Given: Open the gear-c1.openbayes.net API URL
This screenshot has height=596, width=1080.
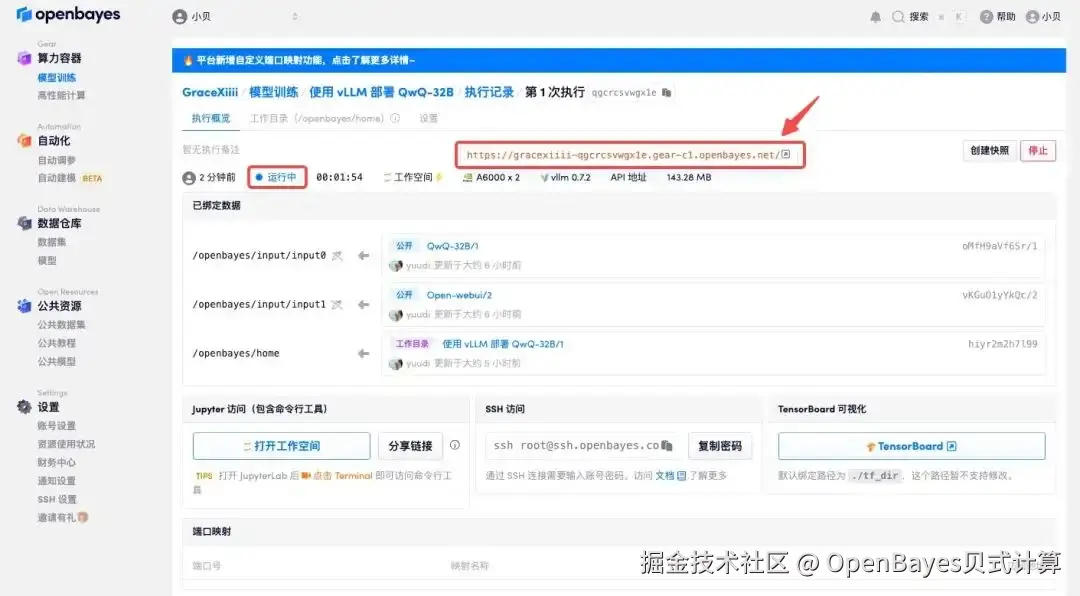Looking at the screenshot, I should coord(623,155).
